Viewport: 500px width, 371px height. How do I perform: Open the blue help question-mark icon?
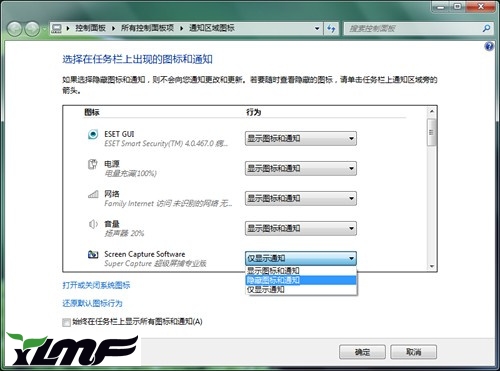(489, 46)
